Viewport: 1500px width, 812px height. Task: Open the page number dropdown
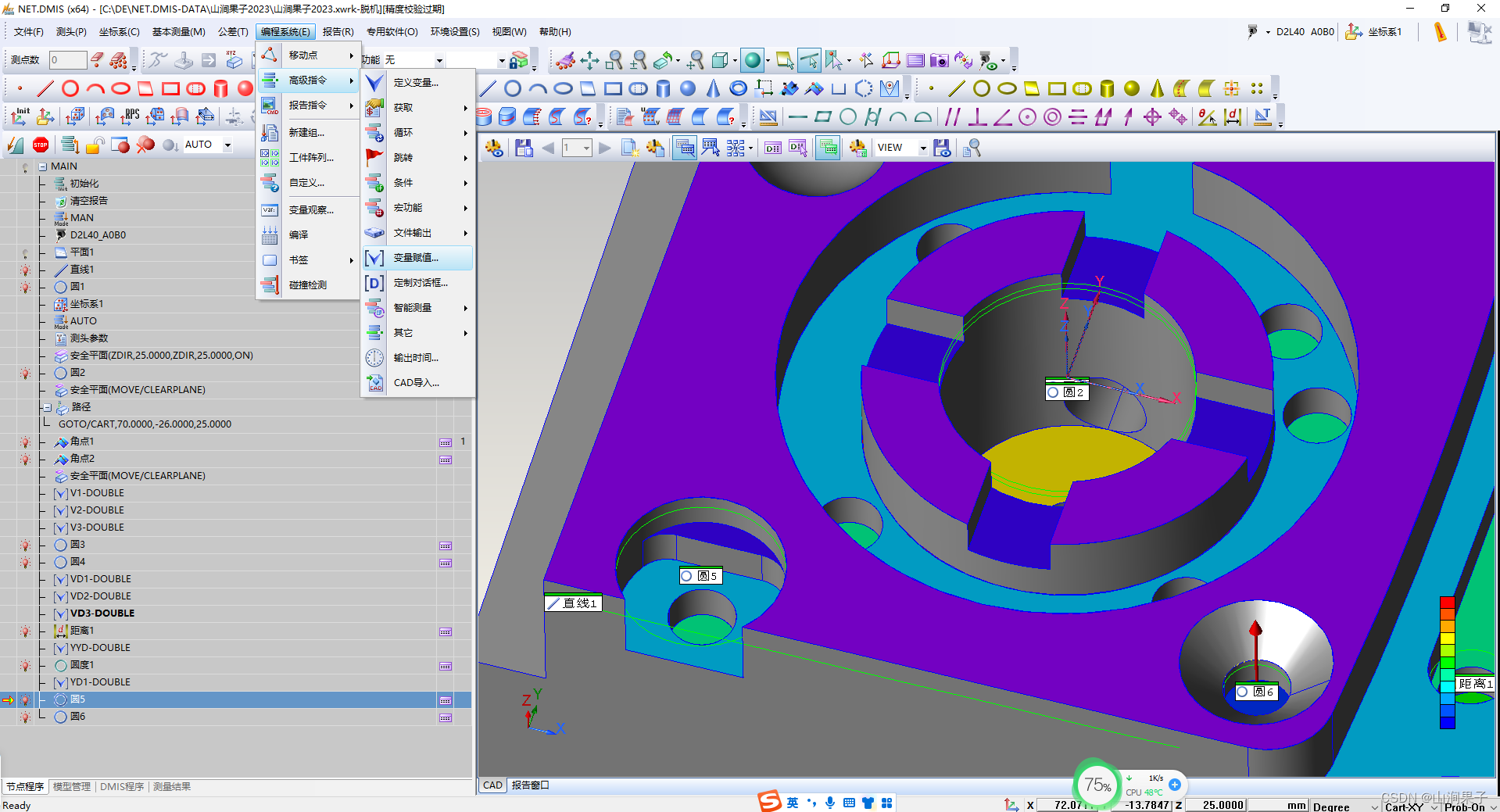(586, 148)
